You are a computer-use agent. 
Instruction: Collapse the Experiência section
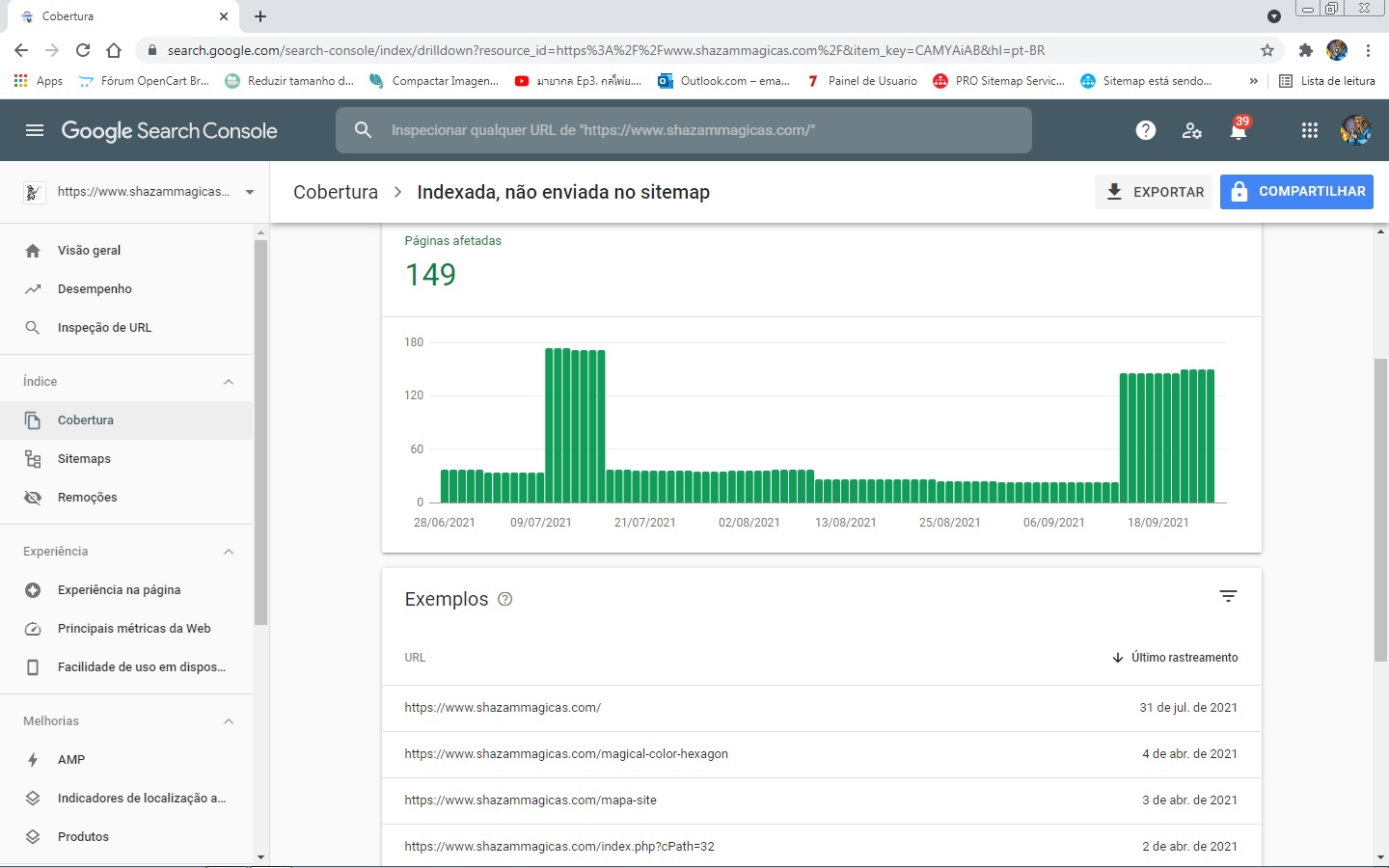(229, 552)
